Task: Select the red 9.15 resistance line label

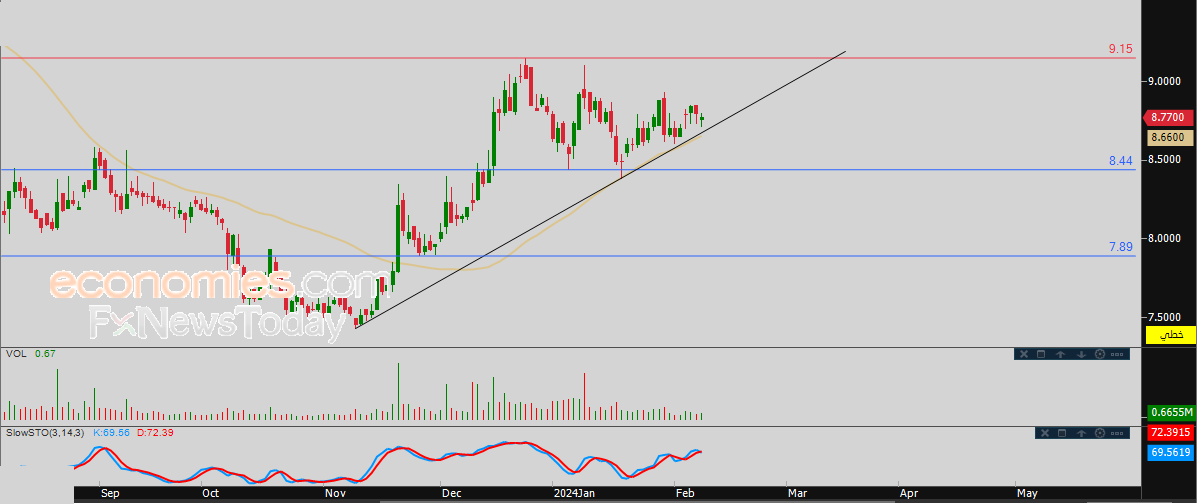Action: (1121, 49)
